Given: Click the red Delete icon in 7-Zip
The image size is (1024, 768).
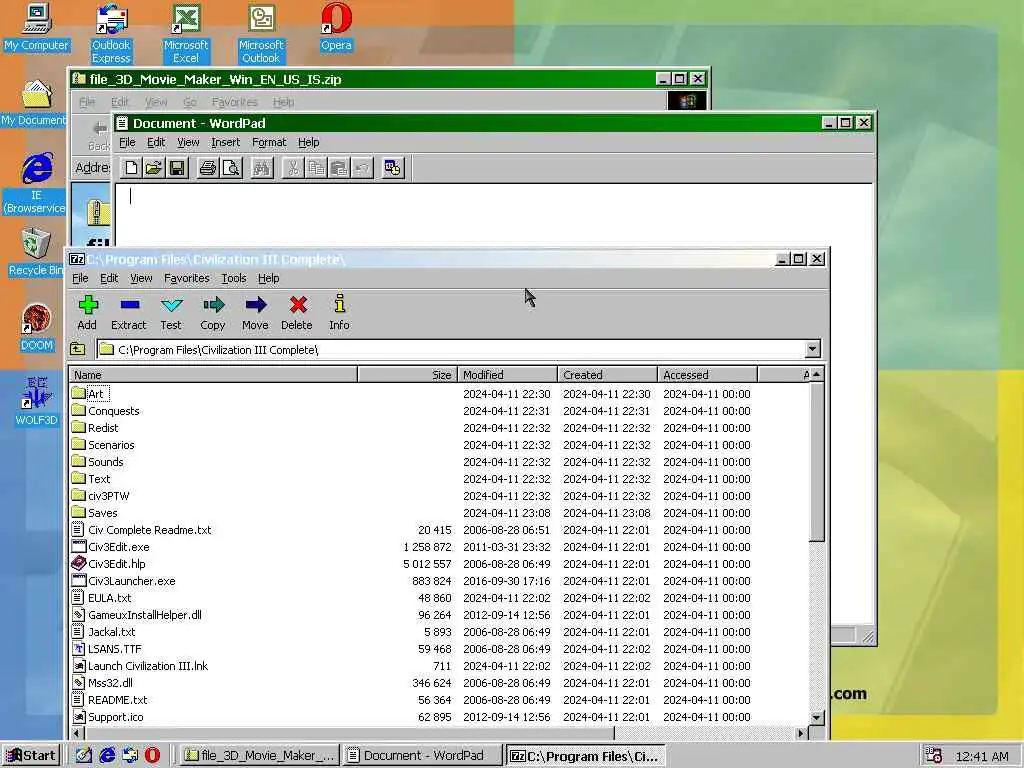Looking at the screenshot, I should (297, 313).
